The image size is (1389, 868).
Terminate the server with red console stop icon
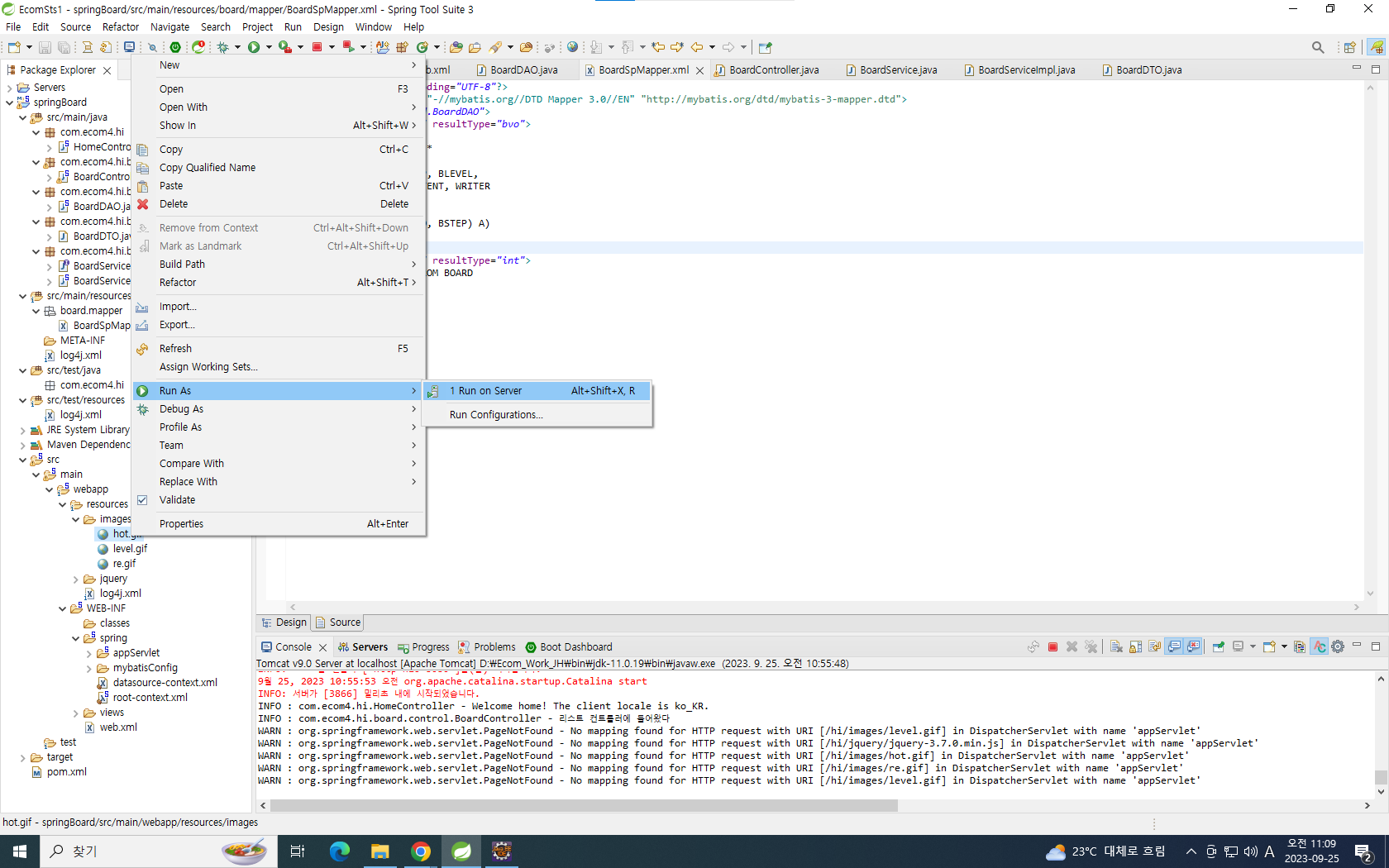(x=1052, y=647)
